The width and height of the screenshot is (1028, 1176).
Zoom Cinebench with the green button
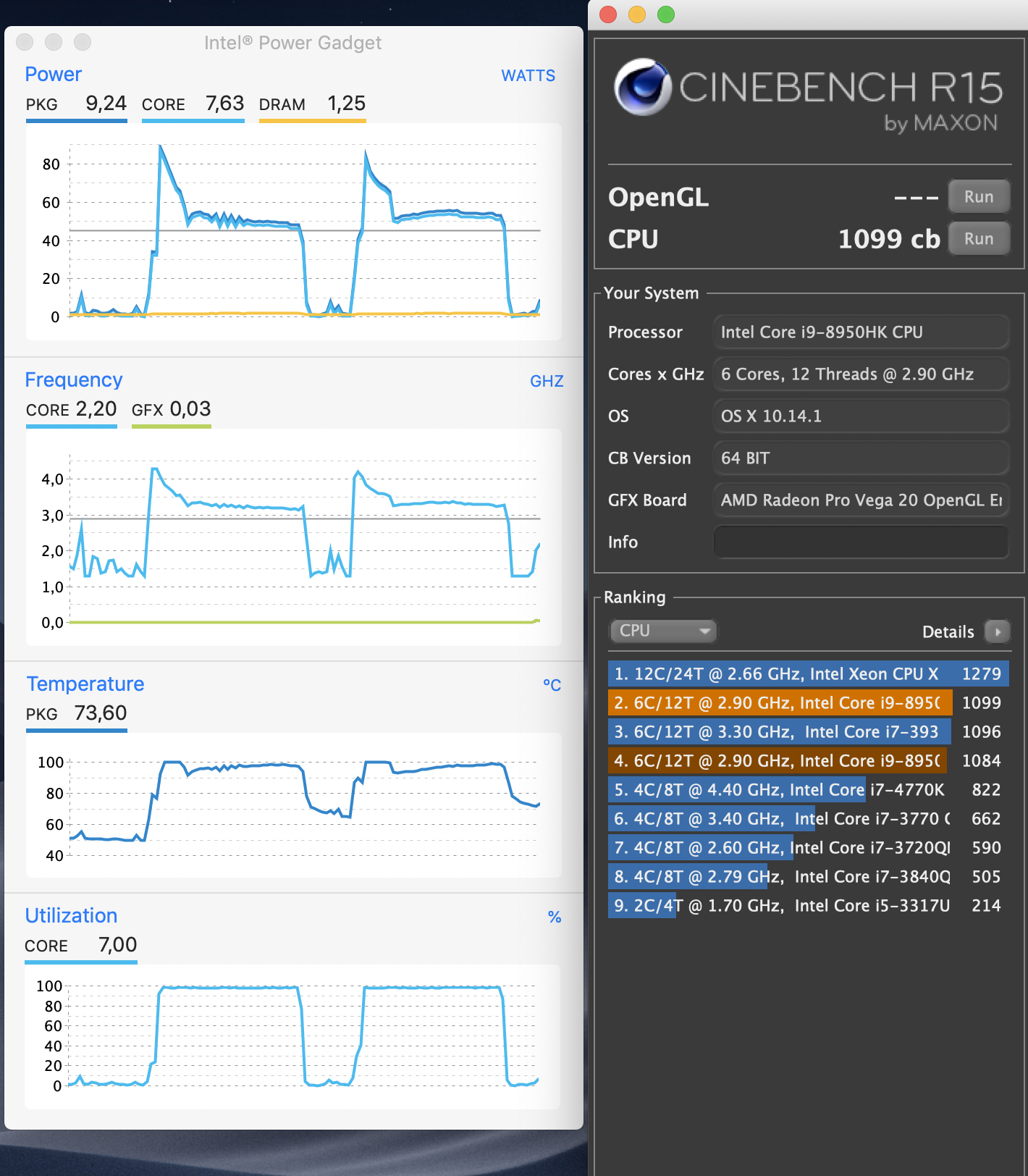(x=666, y=14)
